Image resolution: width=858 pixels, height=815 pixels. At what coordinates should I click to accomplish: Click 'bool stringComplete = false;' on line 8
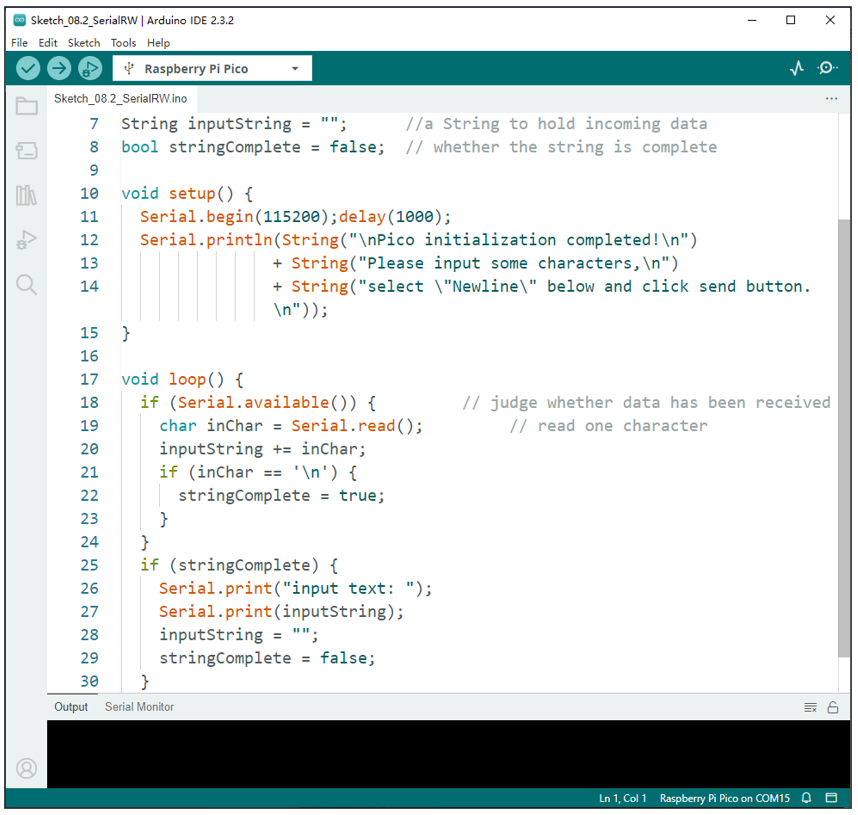pyautogui.click(x=253, y=147)
